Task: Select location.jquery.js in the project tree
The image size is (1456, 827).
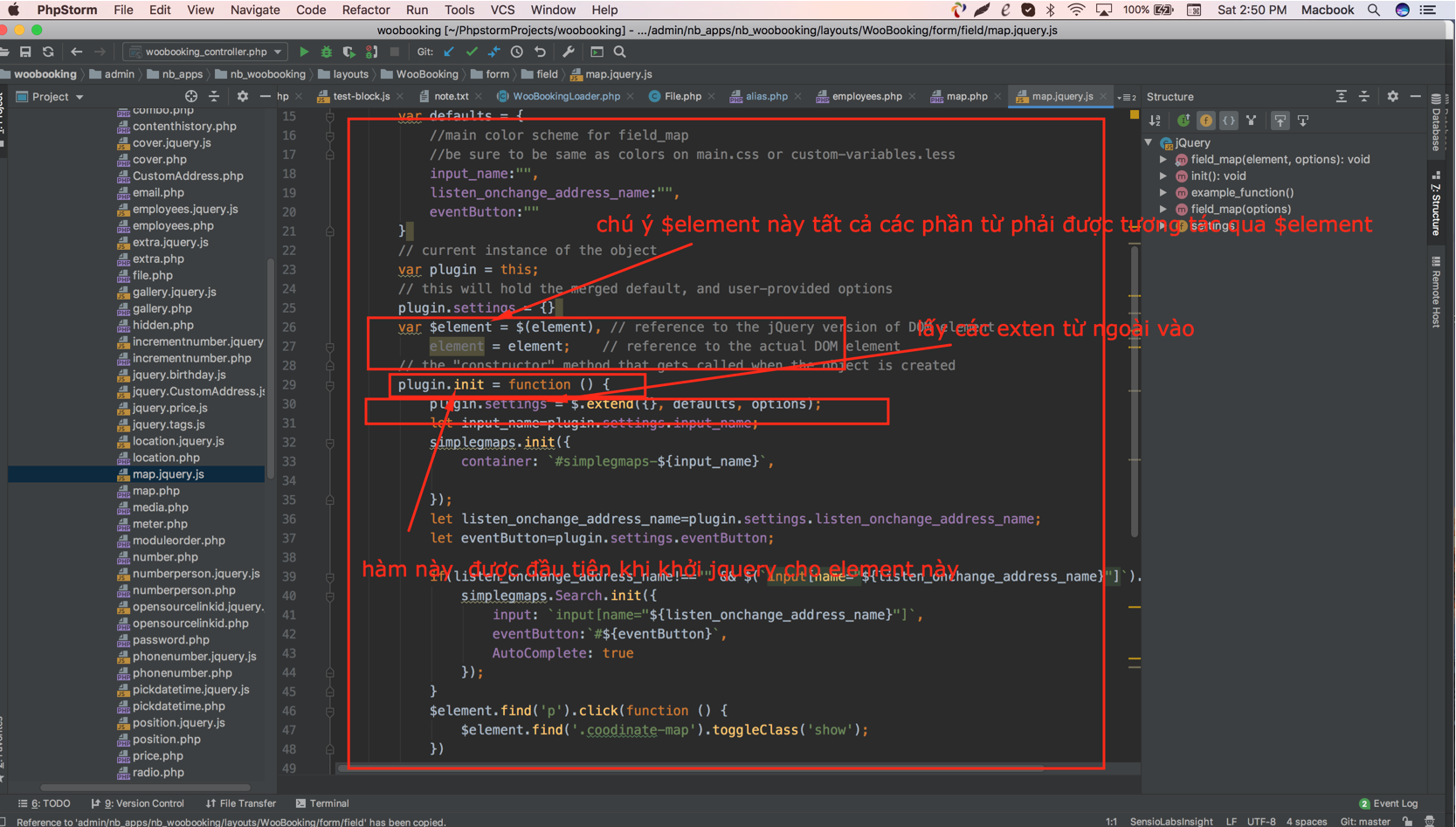Action: pyautogui.click(x=178, y=441)
